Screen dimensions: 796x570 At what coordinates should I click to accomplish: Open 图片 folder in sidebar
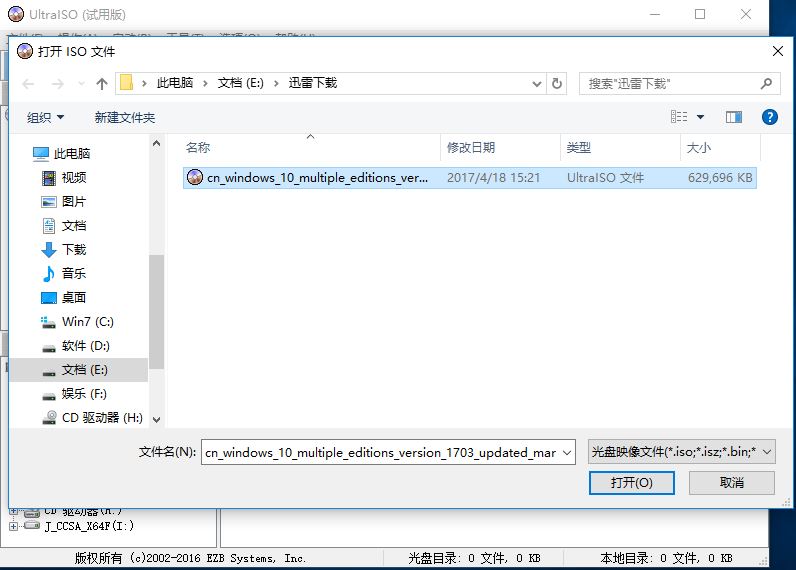[63, 202]
